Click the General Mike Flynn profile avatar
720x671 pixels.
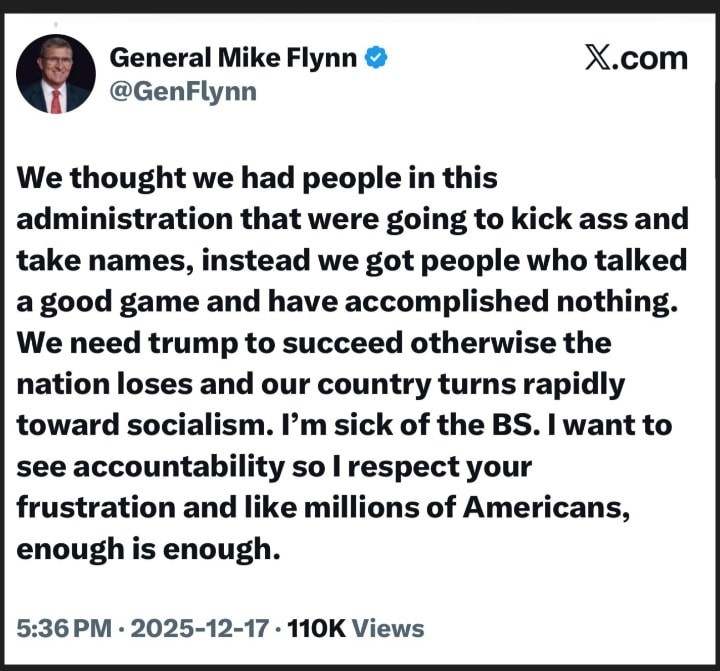point(56,73)
